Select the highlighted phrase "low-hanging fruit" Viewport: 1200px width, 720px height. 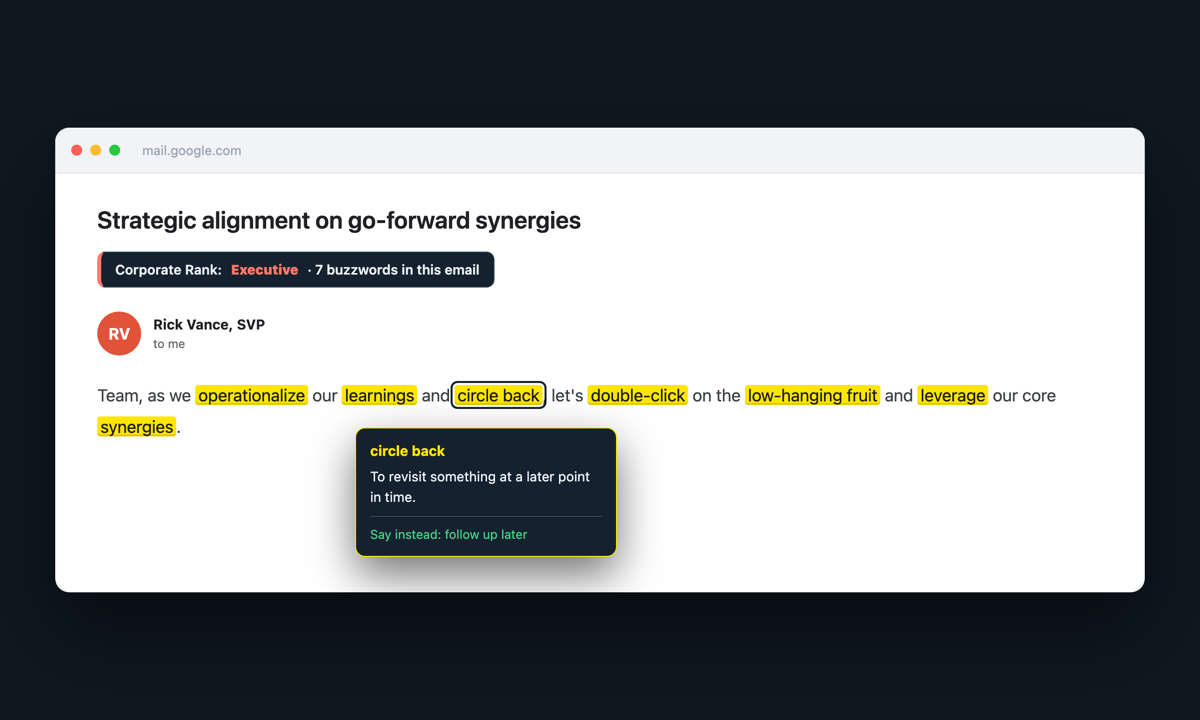coord(813,396)
